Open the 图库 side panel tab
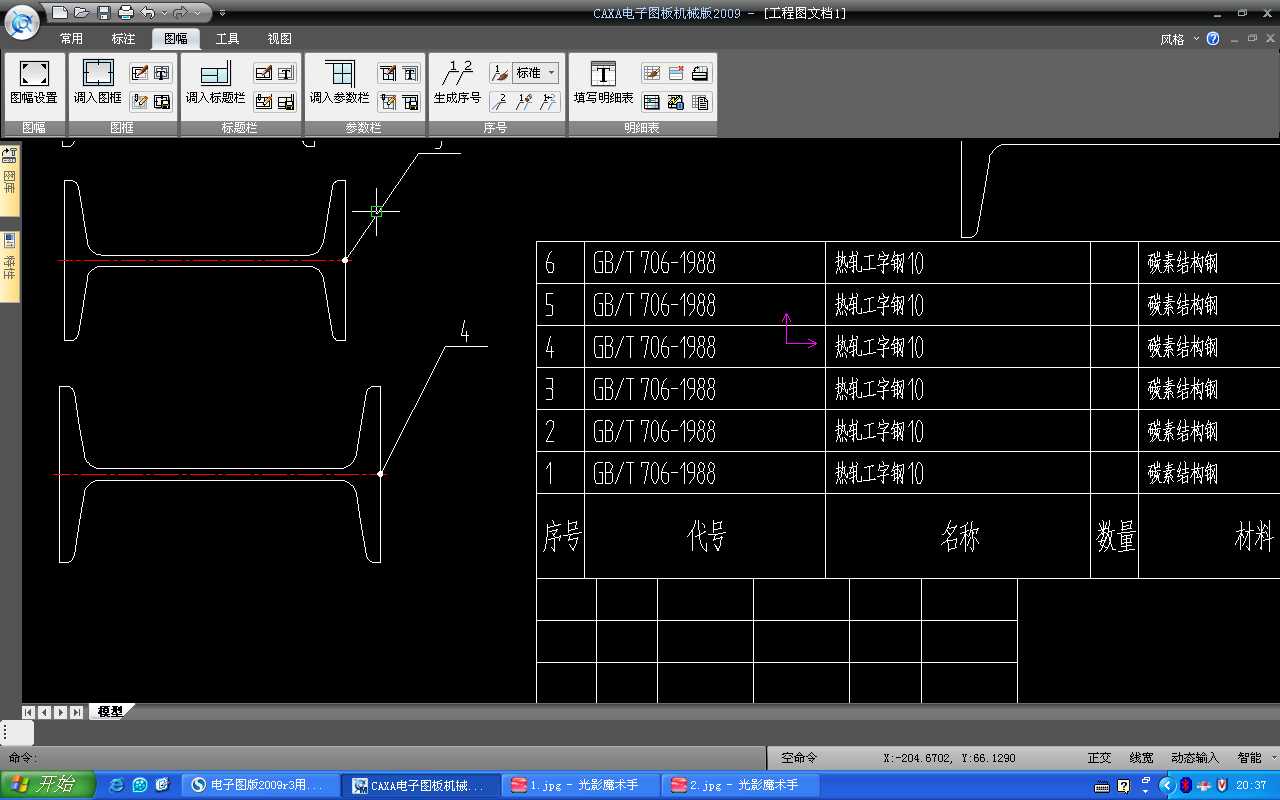This screenshot has width=1280, height=800. [x=10, y=181]
